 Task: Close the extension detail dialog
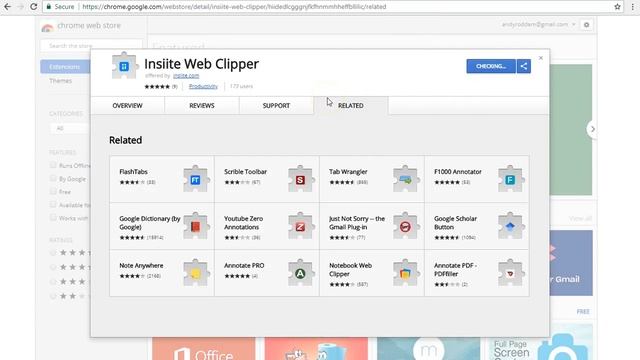pos(541,58)
